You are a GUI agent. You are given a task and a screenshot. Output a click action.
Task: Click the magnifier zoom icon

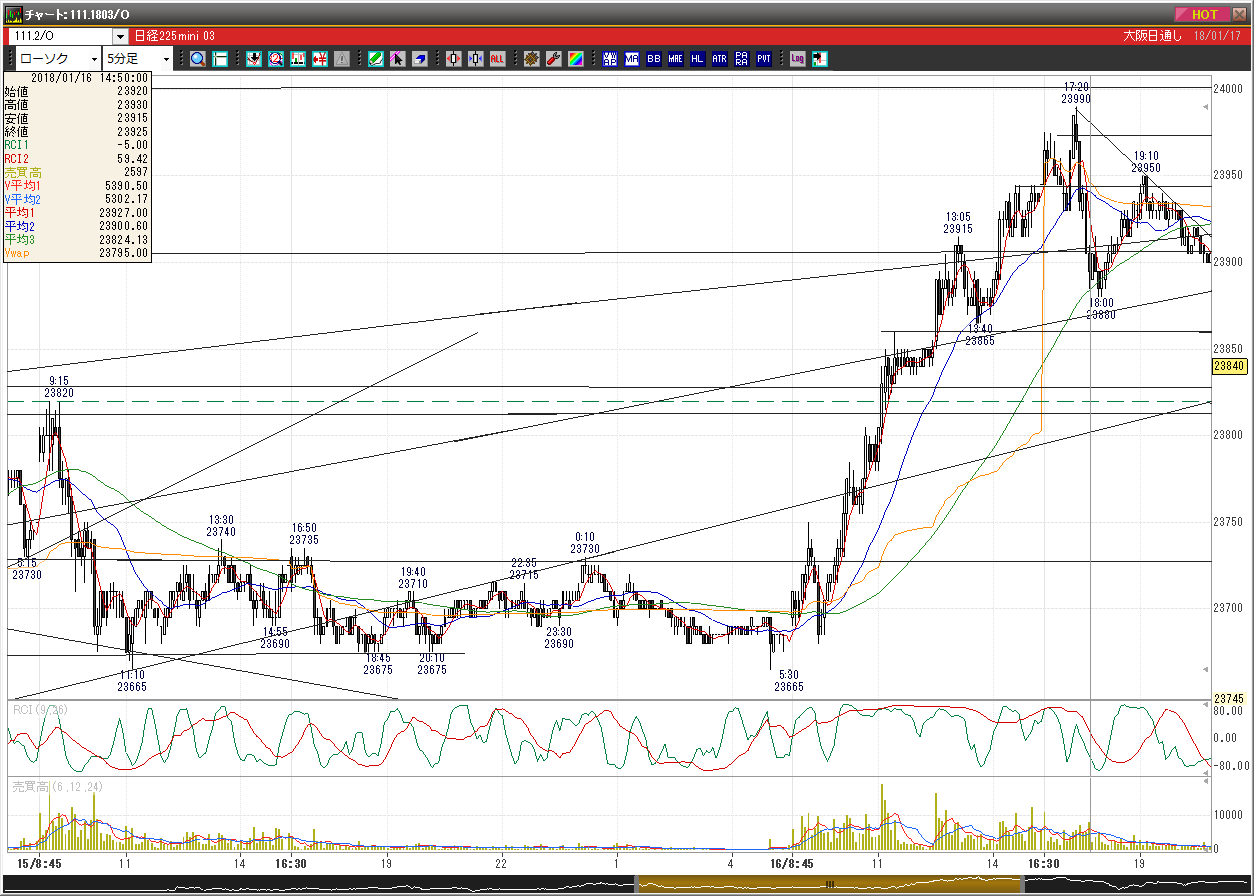(x=198, y=58)
